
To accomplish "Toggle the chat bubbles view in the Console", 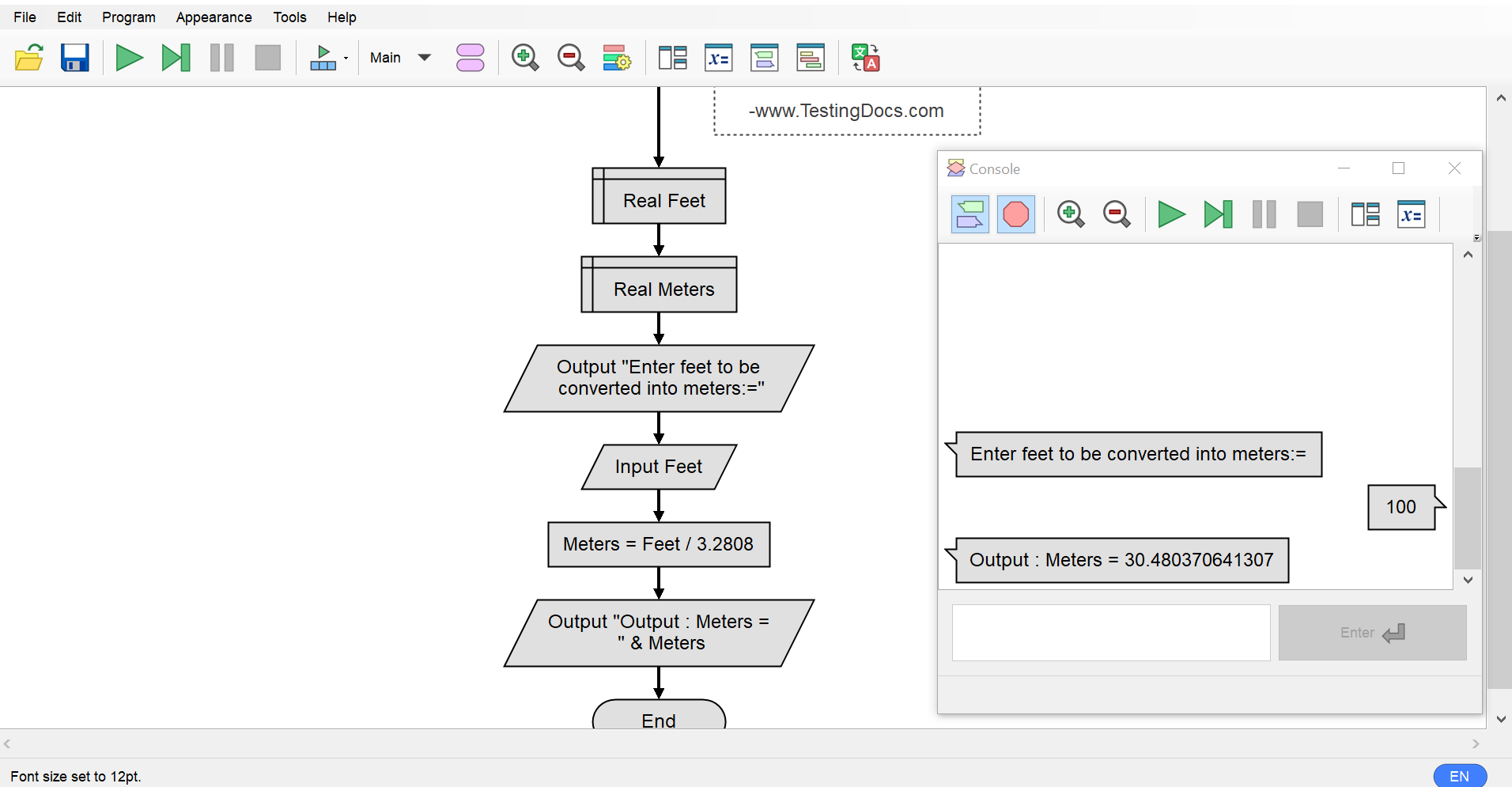I will (x=970, y=214).
